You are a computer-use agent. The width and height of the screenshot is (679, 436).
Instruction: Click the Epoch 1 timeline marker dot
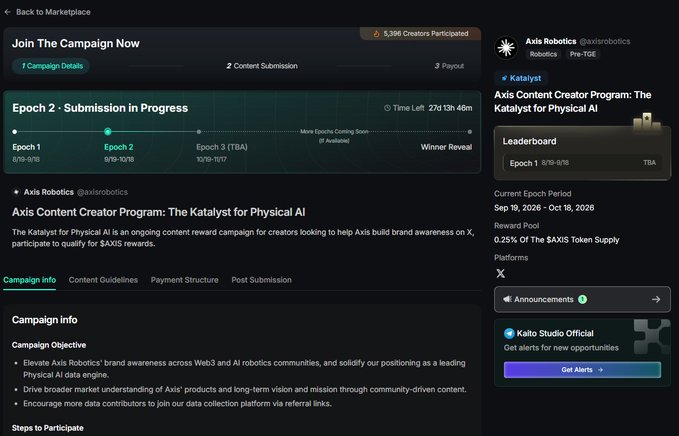click(15, 132)
